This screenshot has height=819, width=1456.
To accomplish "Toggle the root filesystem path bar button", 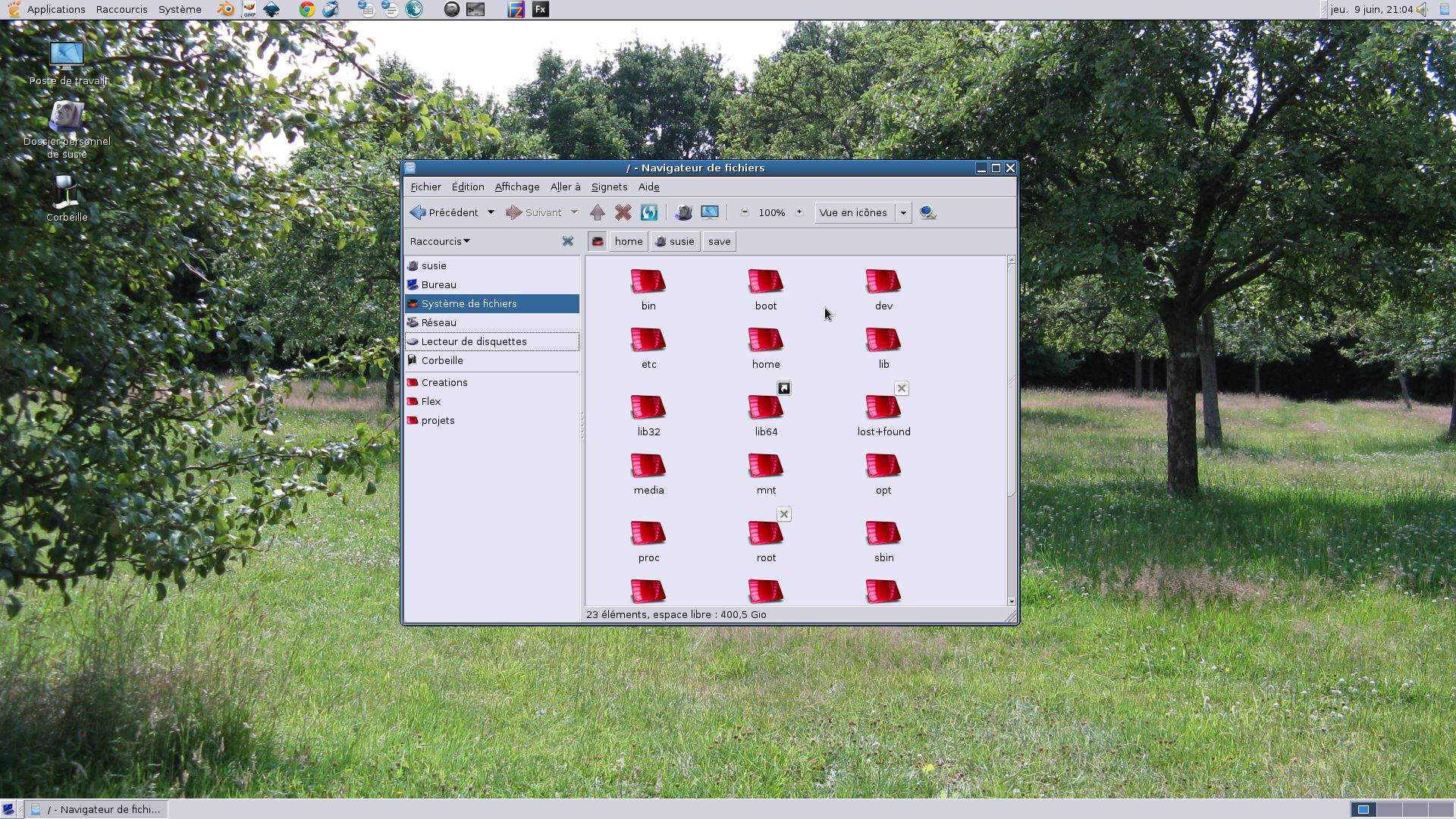I will (x=598, y=242).
